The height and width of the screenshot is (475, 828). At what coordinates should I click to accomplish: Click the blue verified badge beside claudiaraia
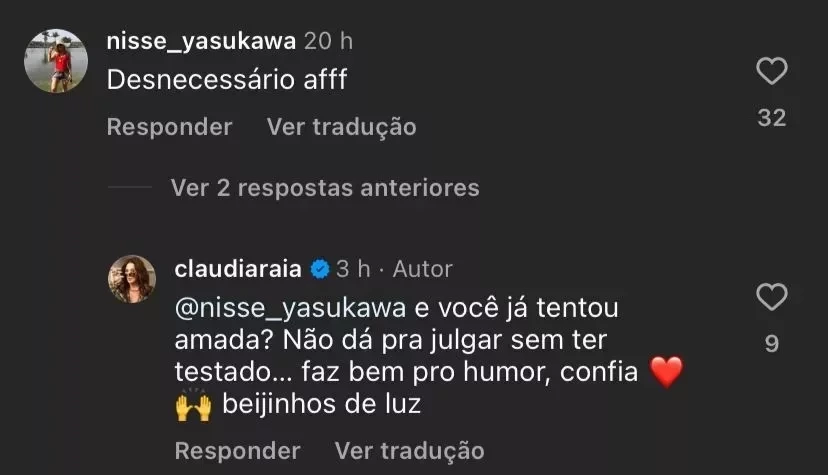coord(321,269)
